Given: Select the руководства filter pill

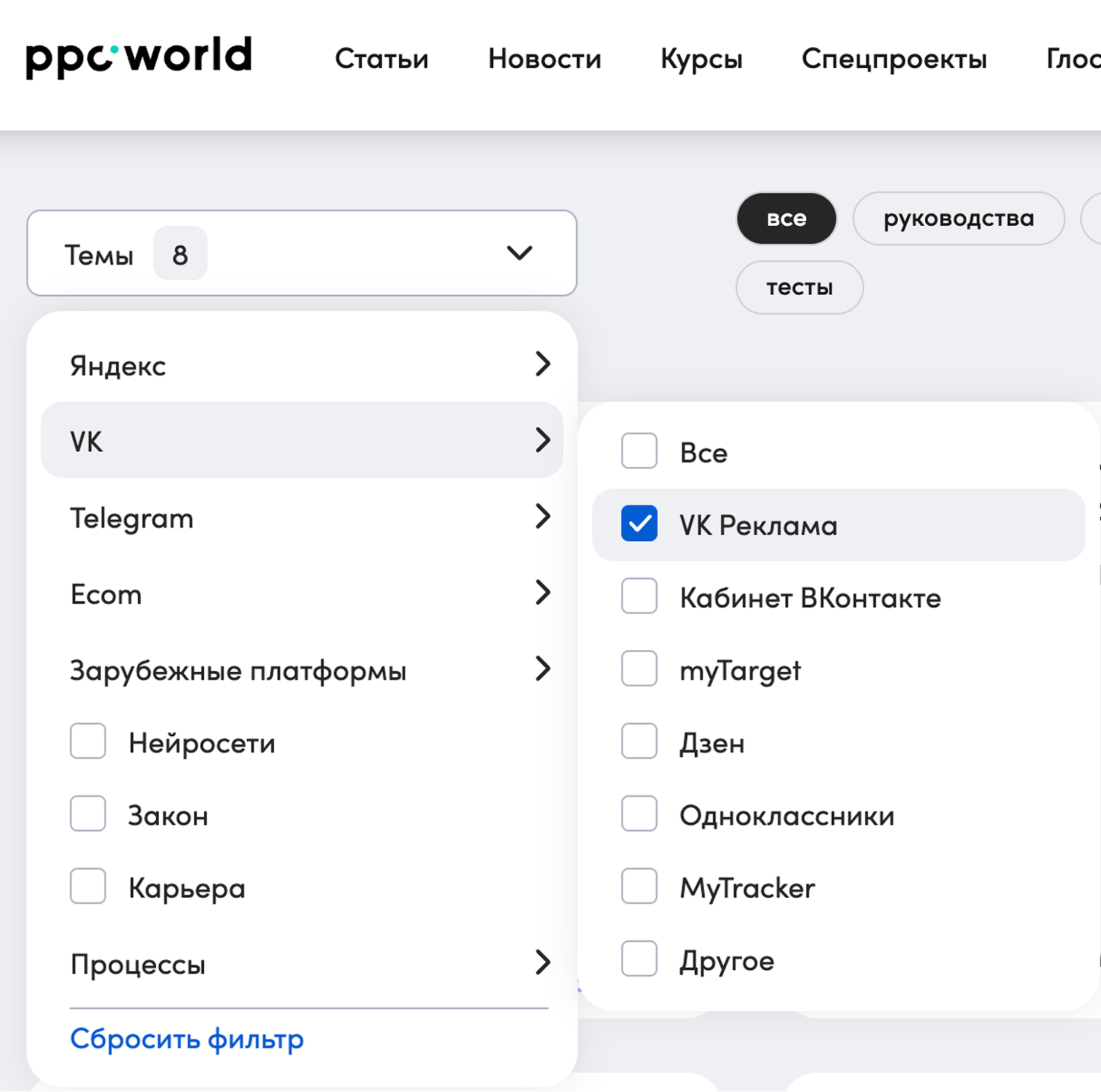Looking at the screenshot, I should 958,219.
